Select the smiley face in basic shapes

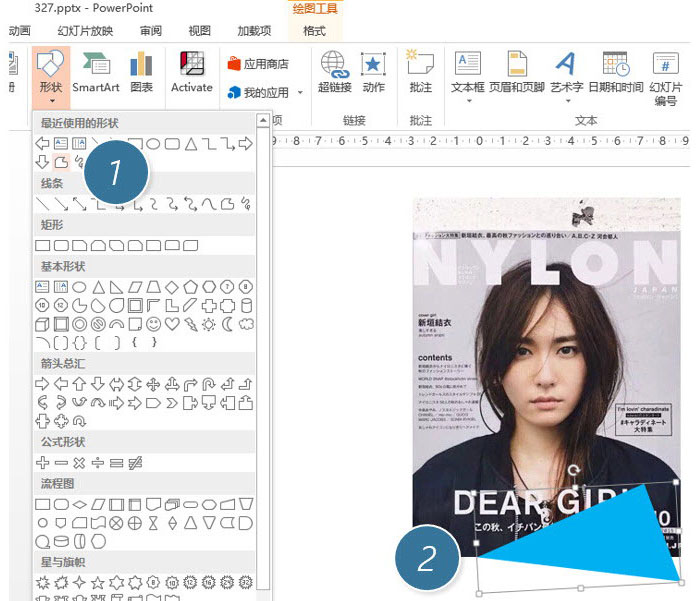tap(153, 324)
